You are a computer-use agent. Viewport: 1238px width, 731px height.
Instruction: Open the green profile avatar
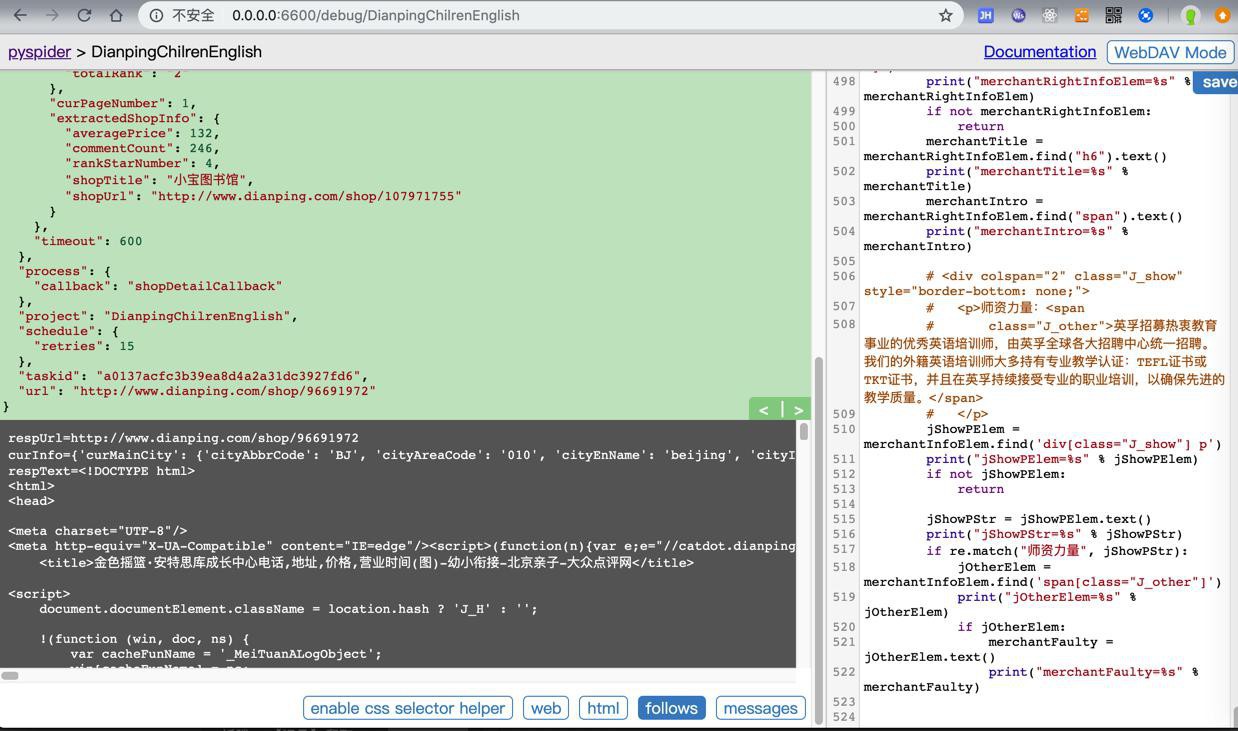1190,15
